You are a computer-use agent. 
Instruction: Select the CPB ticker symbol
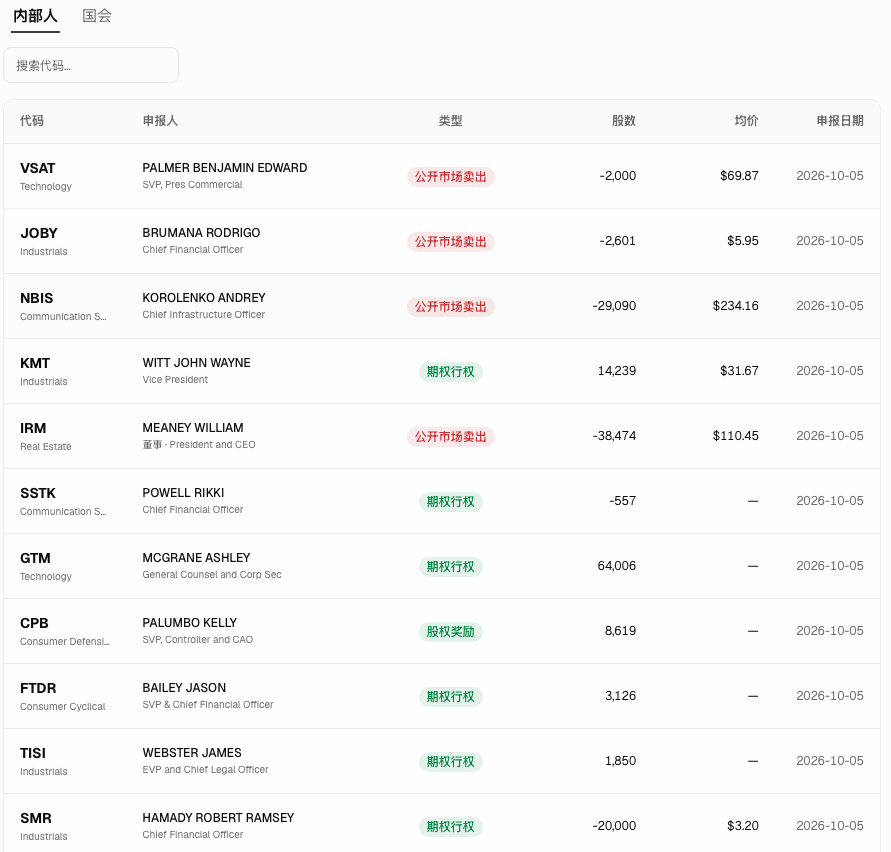point(34,623)
